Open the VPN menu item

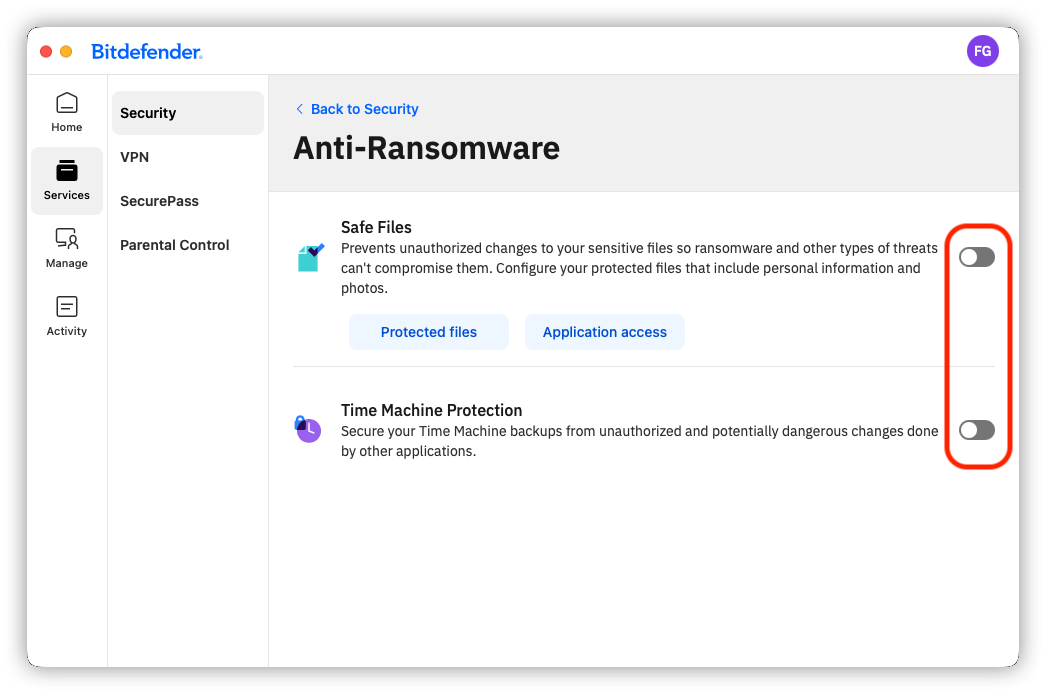[134, 157]
